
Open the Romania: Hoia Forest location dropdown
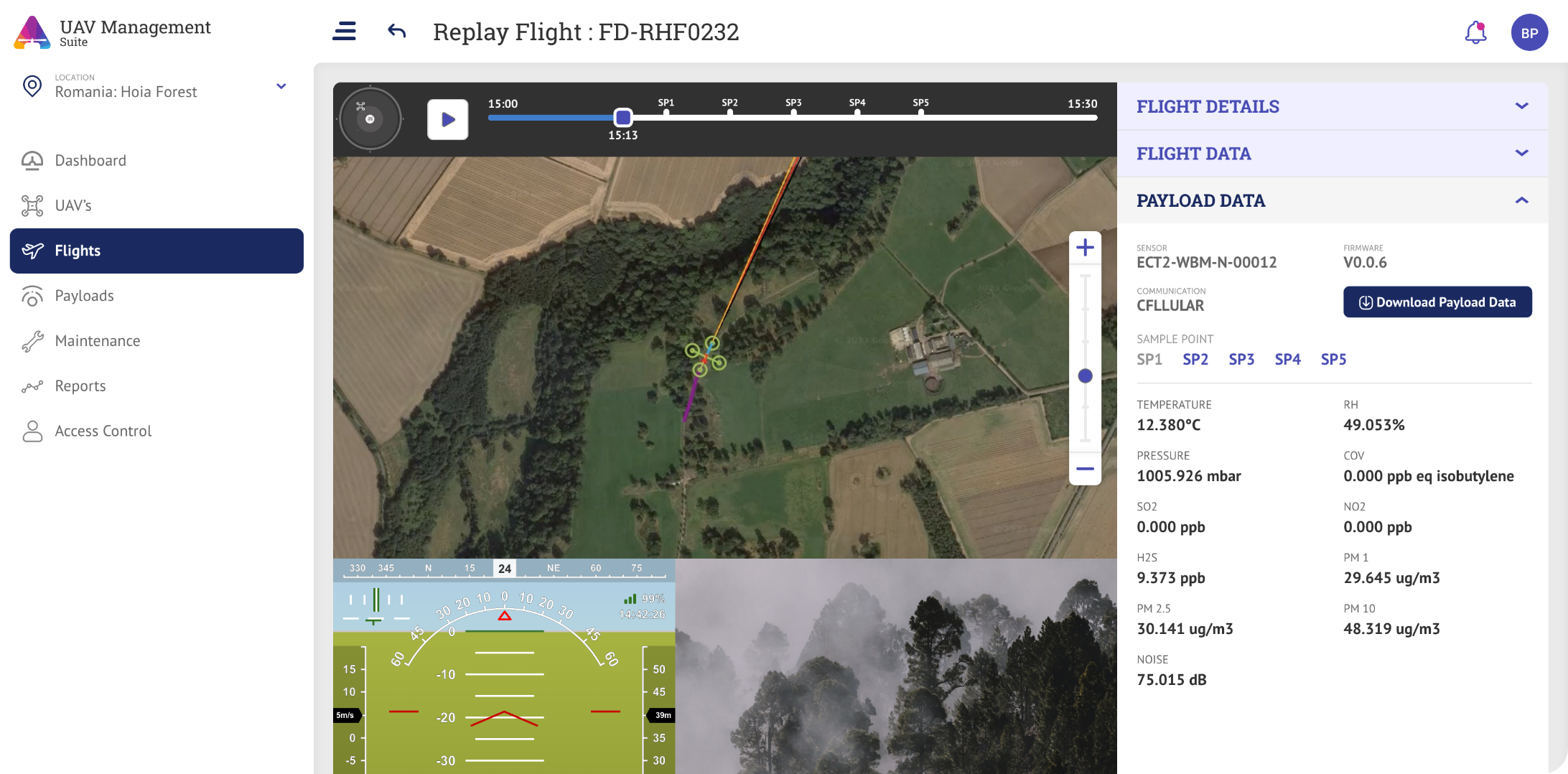(281, 86)
